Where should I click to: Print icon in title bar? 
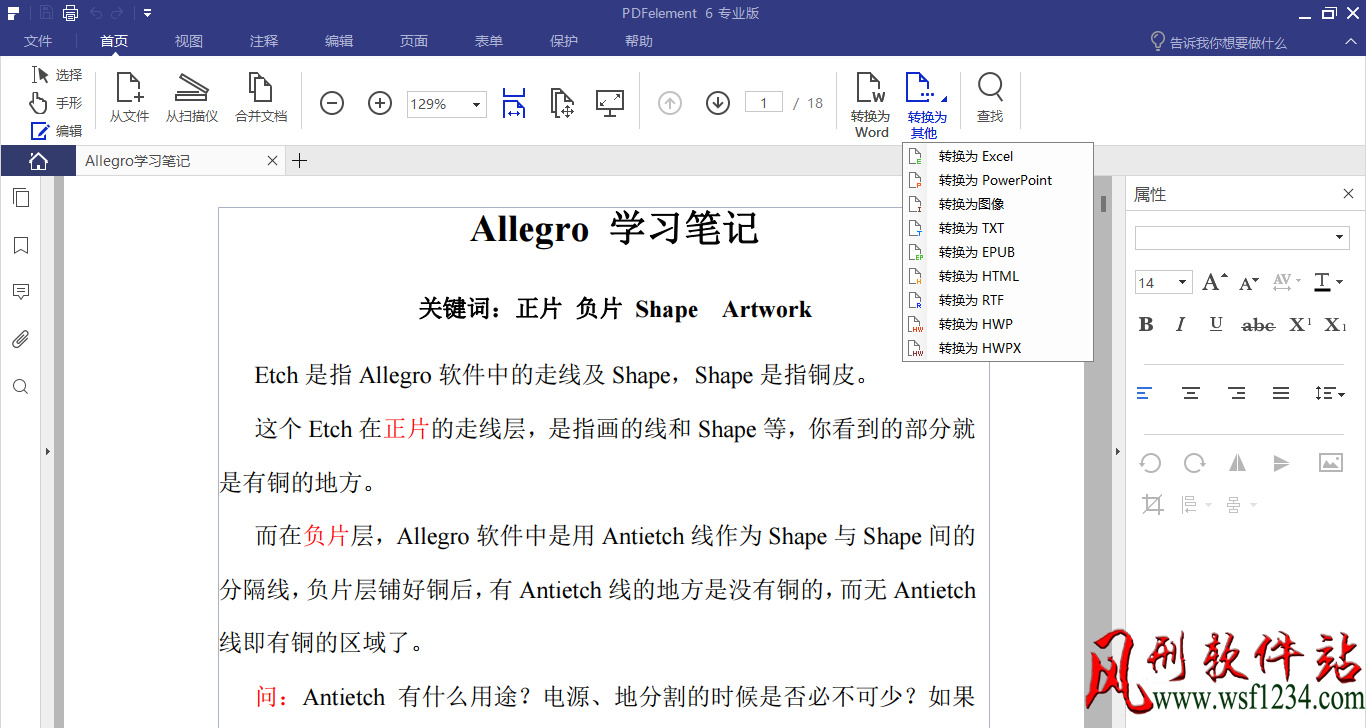click(70, 13)
